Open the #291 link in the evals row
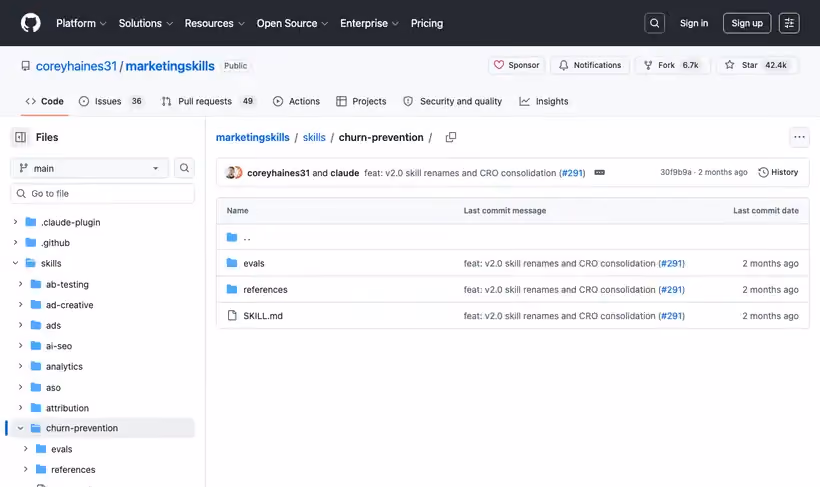 coord(671,263)
